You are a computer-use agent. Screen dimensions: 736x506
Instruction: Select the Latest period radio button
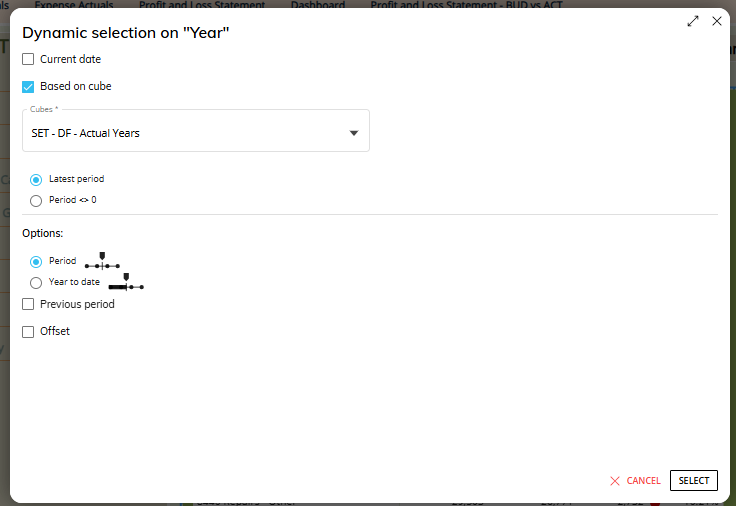click(36, 180)
